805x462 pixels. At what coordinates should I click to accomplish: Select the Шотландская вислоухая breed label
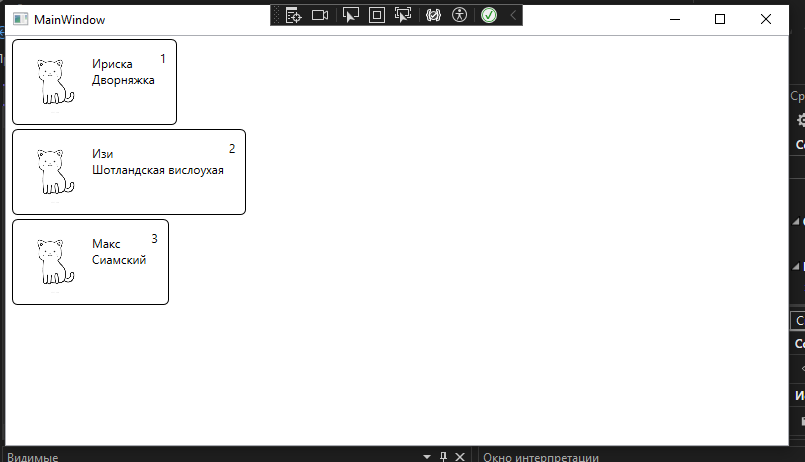coord(157,170)
